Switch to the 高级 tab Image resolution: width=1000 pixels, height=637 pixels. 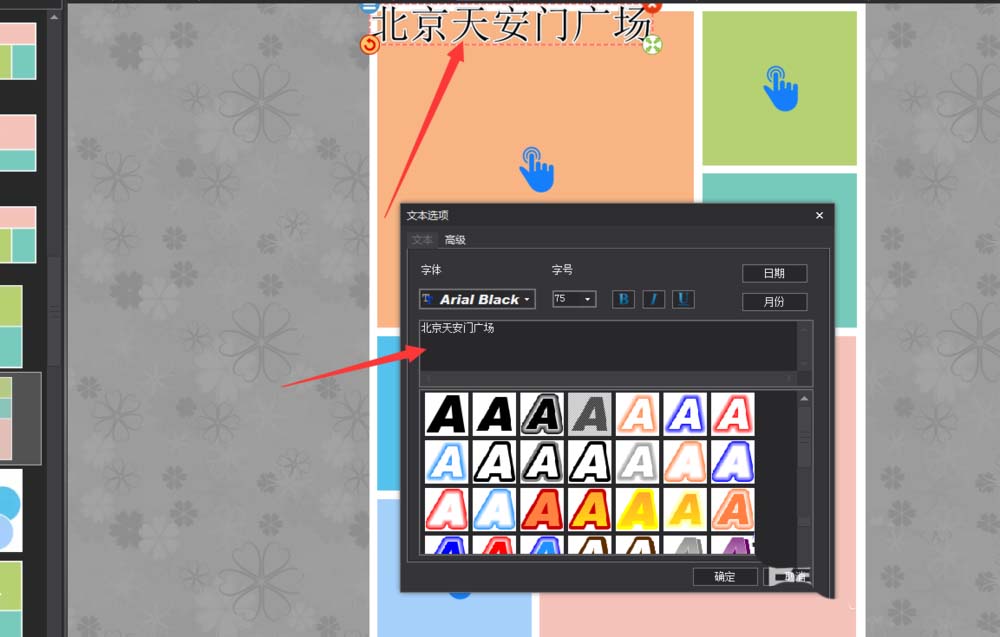click(x=455, y=240)
